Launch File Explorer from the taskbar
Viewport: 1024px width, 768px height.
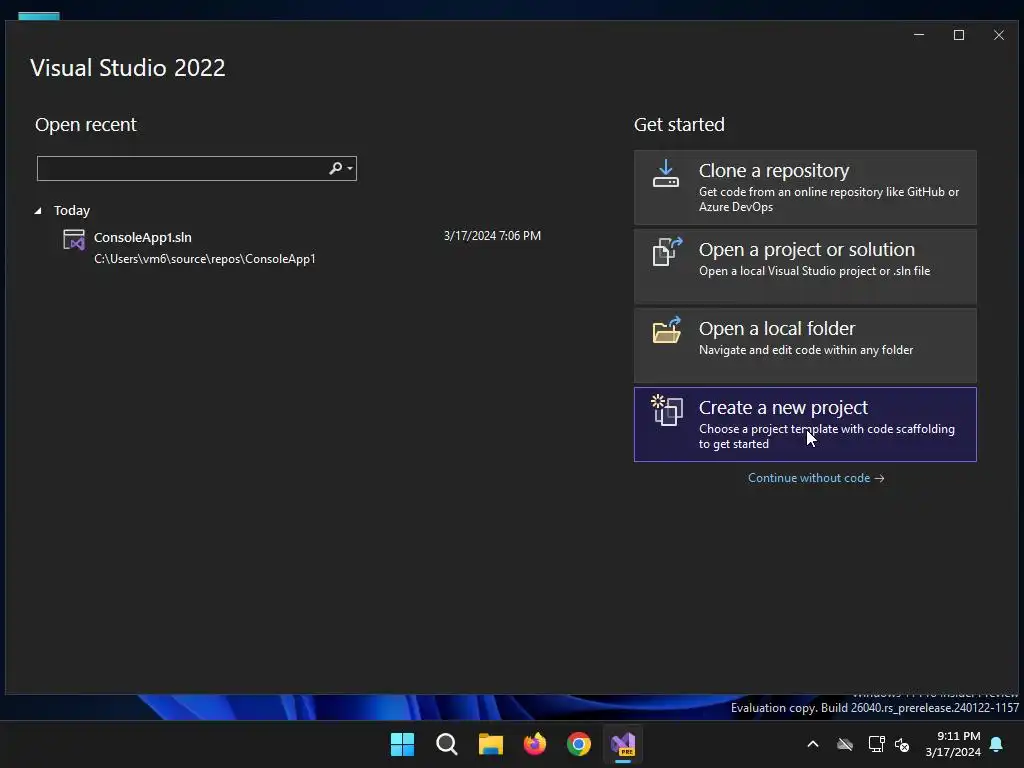pos(490,744)
